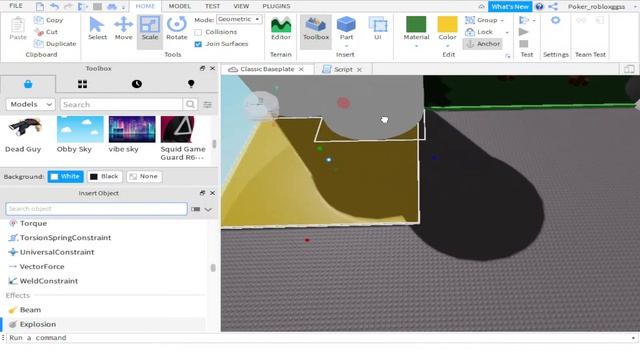The width and height of the screenshot is (640, 360).
Task: Switch to the PLUGINS ribbon tab
Action: point(276,6)
